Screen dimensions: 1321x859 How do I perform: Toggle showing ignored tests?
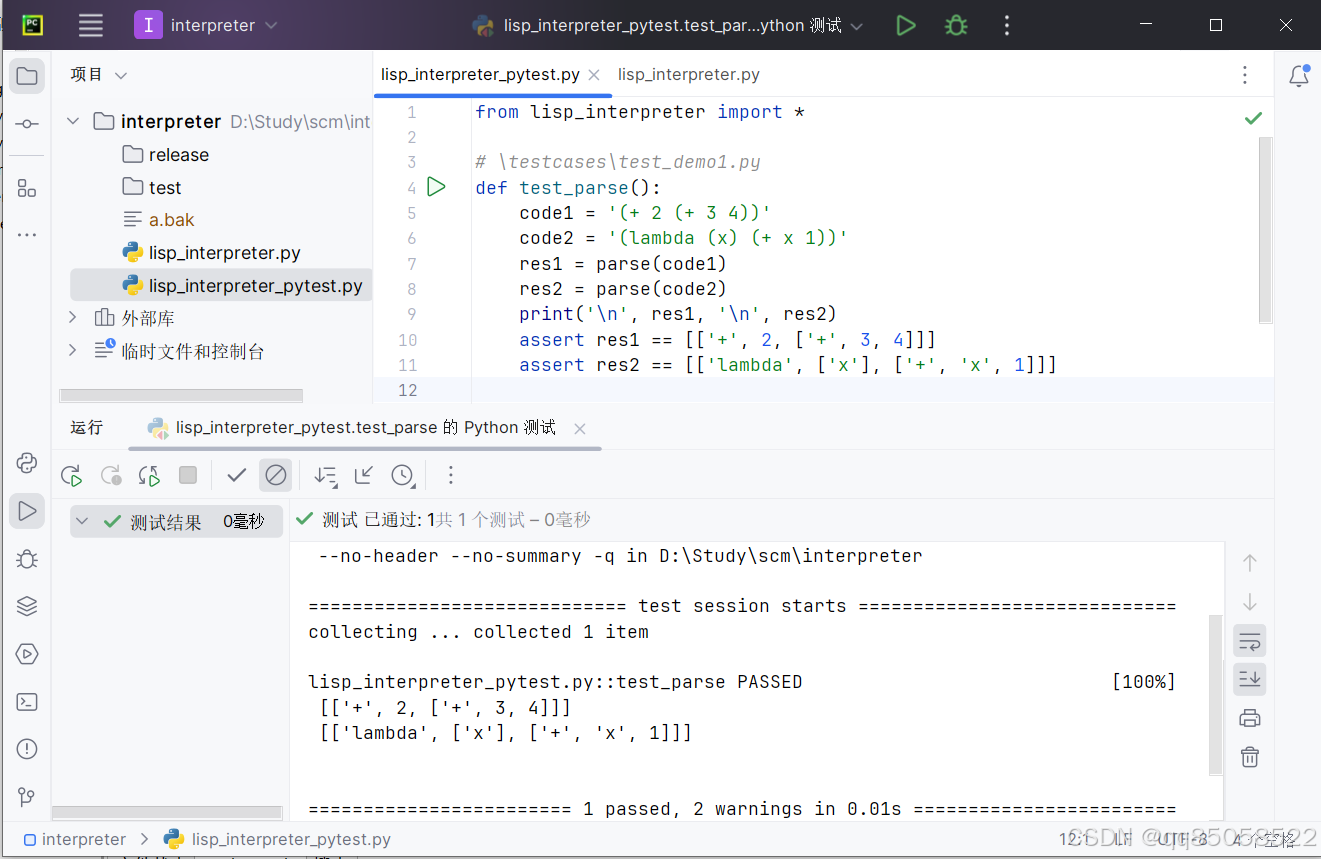click(276, 475)
